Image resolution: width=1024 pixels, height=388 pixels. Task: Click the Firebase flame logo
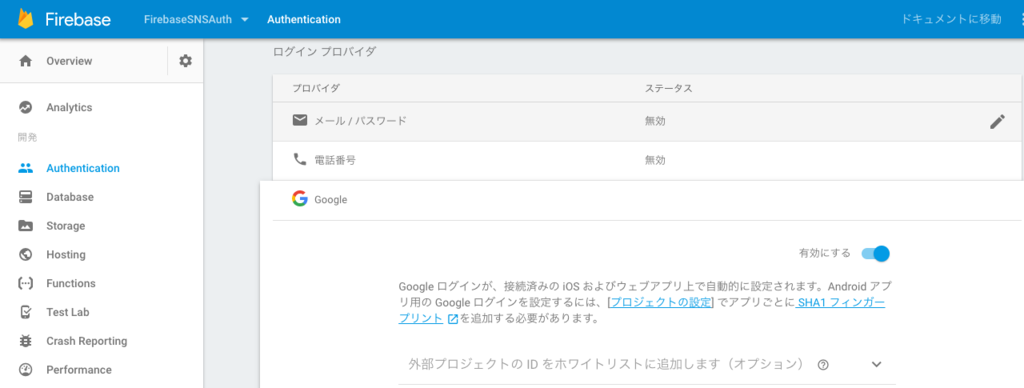click(x=25, y=18)
